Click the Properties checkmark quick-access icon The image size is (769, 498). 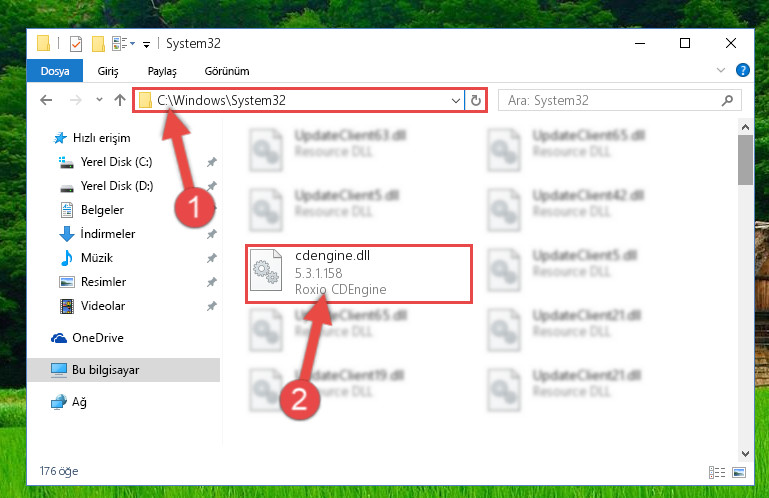pos(76,44)
